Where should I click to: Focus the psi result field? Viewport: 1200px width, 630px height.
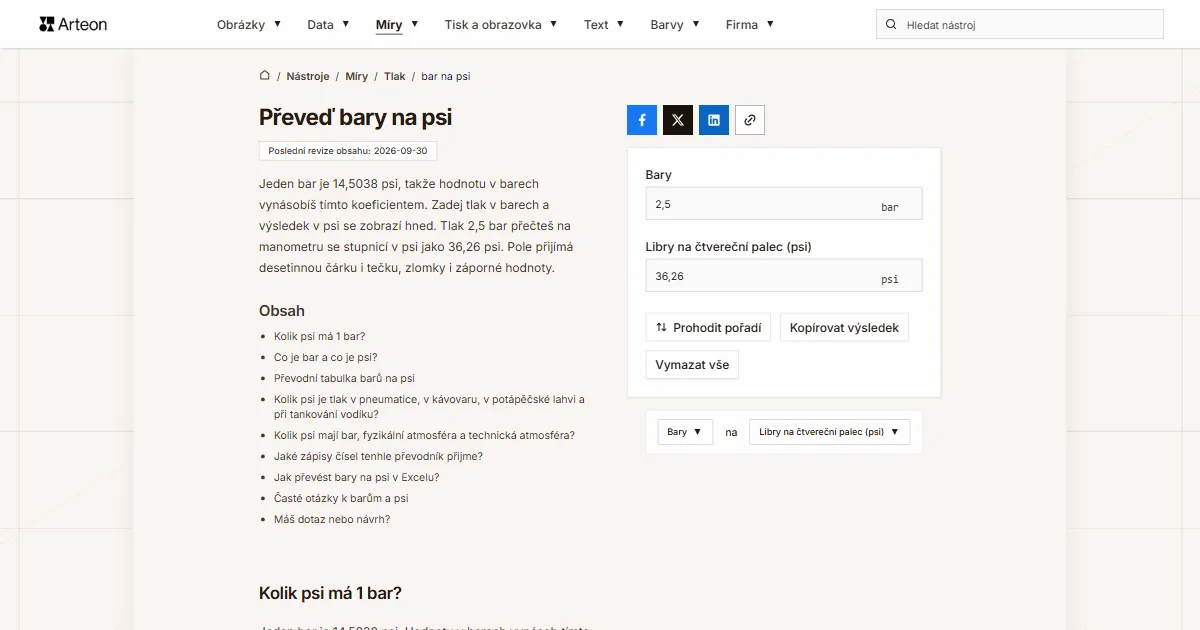(784, 276)
